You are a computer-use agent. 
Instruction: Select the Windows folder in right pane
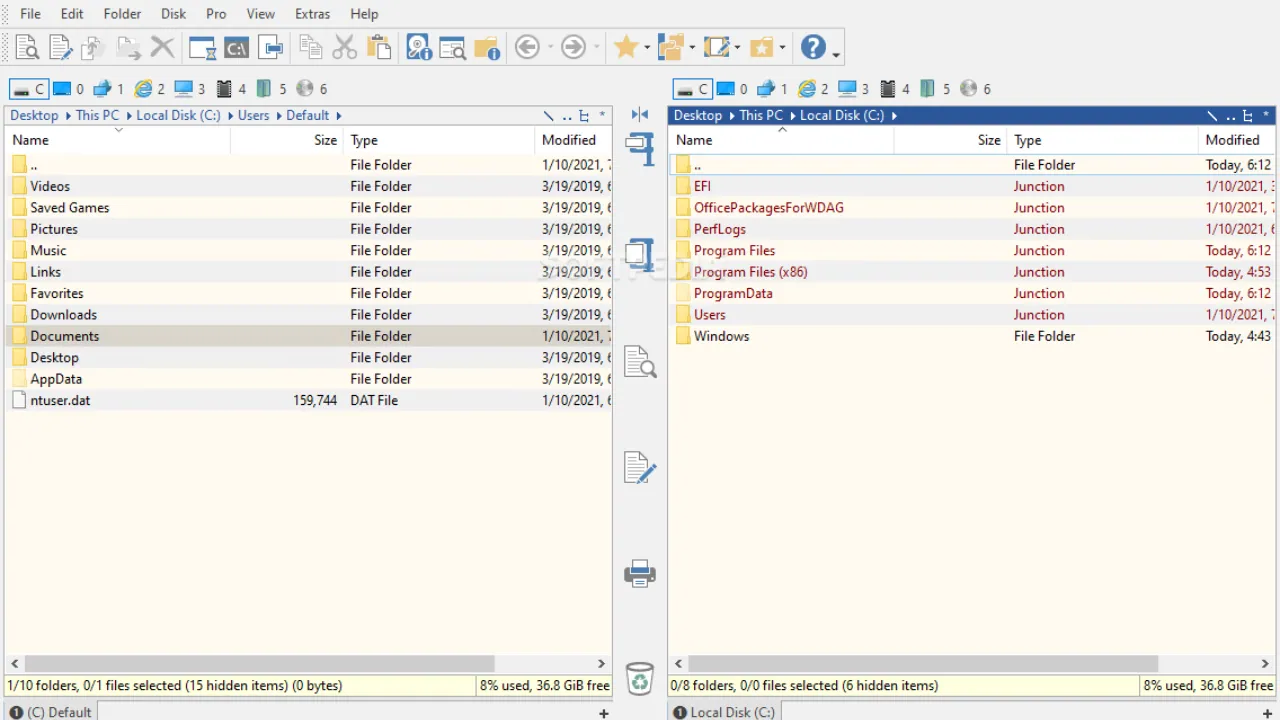(x=721, y=336)
